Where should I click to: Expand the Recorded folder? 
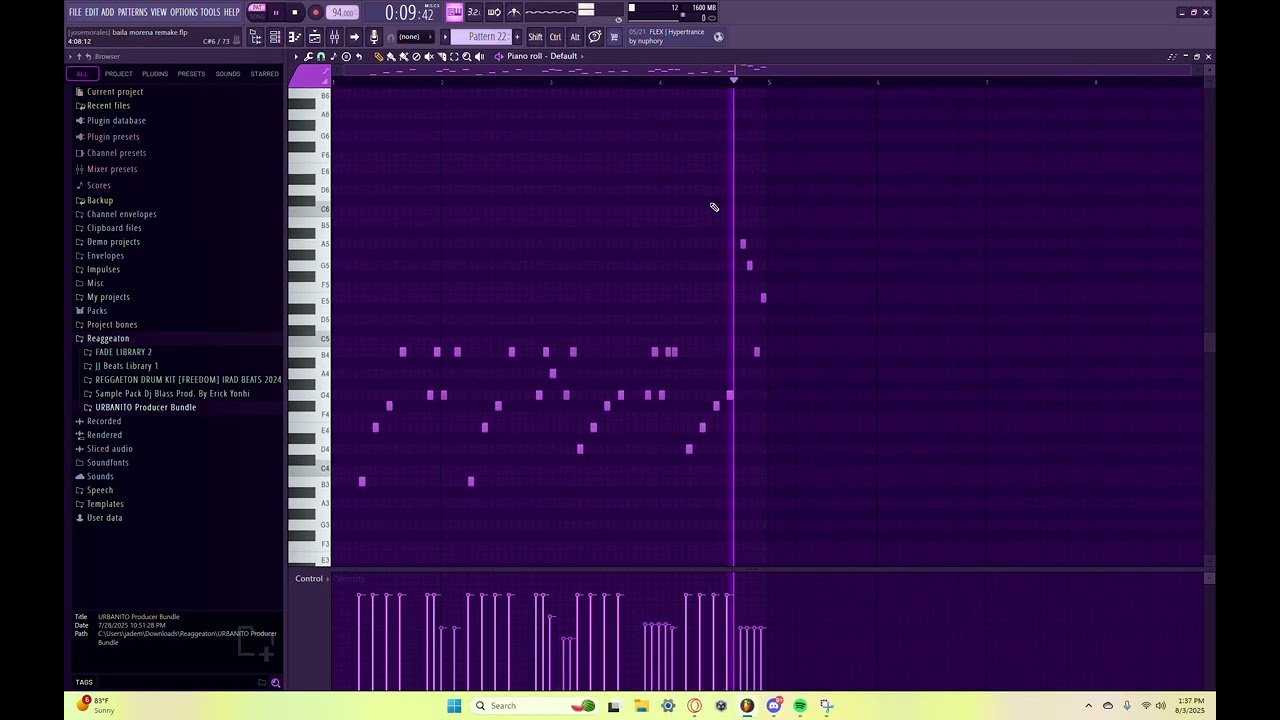coord(104,422)
